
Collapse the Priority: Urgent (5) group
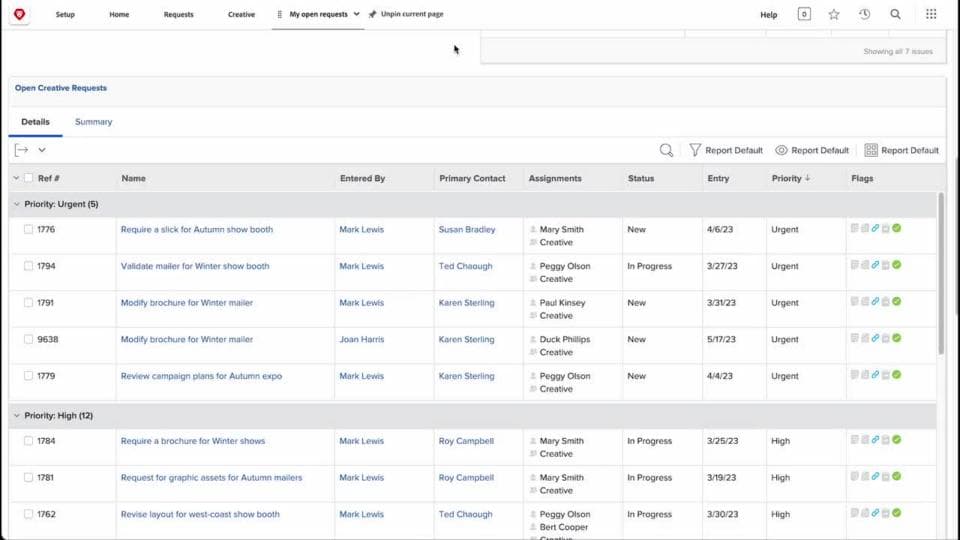[x=17, y=204]
